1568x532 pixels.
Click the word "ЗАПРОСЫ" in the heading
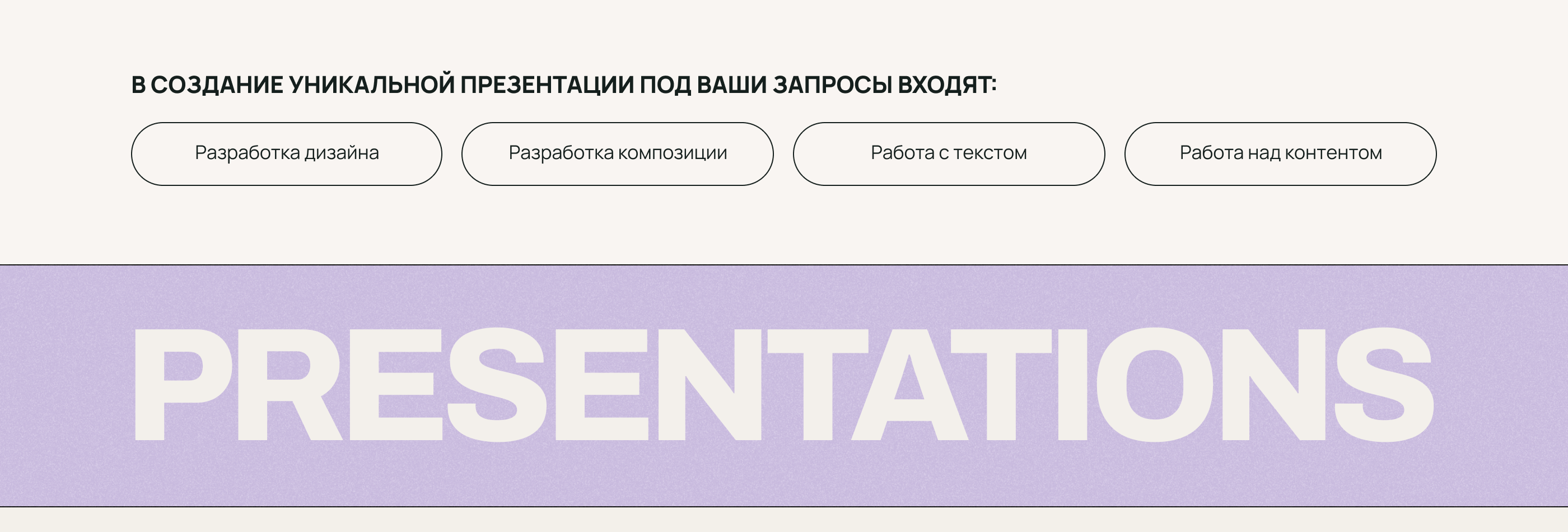(x=832, y=85)
